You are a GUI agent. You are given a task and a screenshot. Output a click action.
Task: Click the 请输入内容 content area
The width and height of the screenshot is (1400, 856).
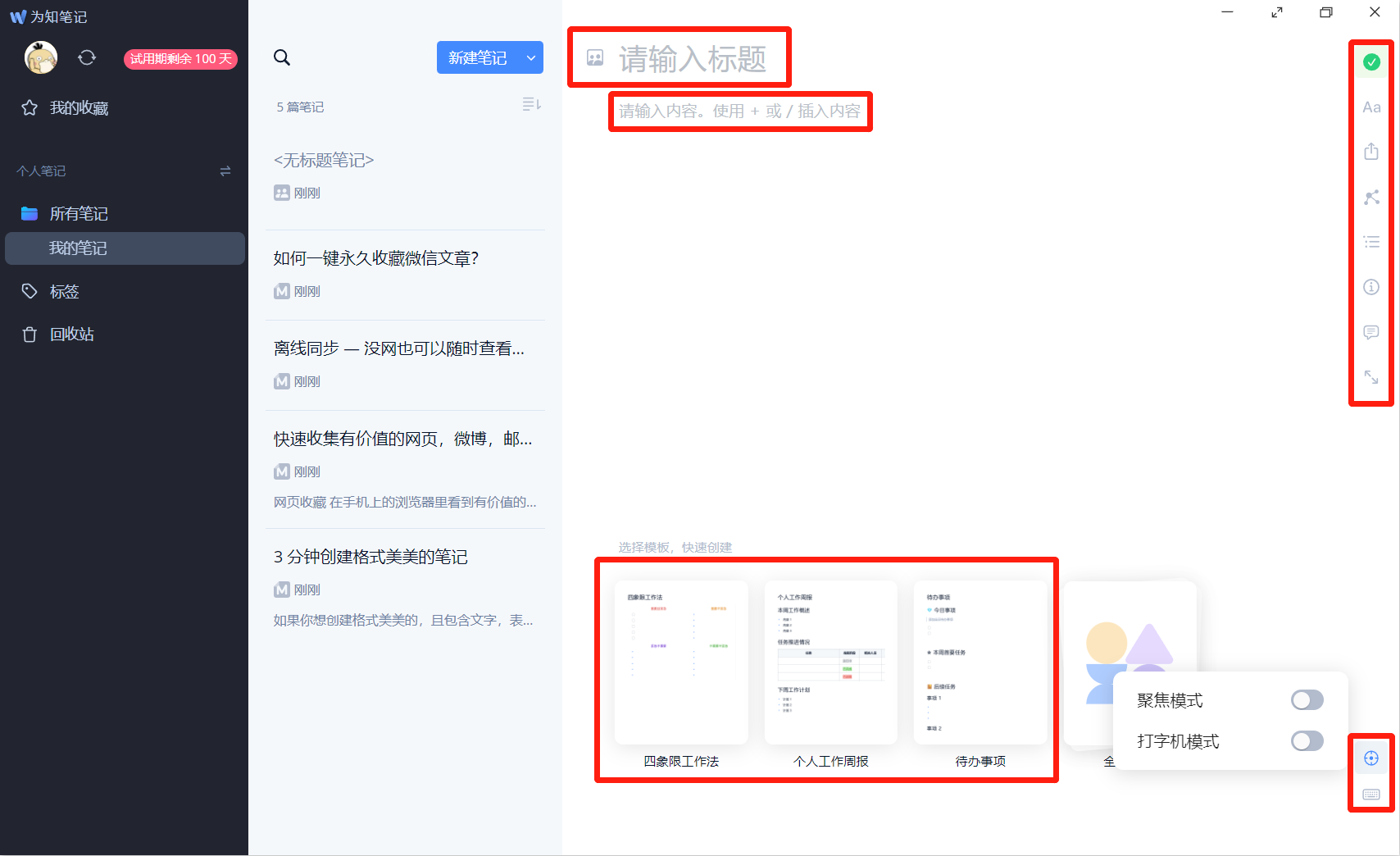(739, 111)
